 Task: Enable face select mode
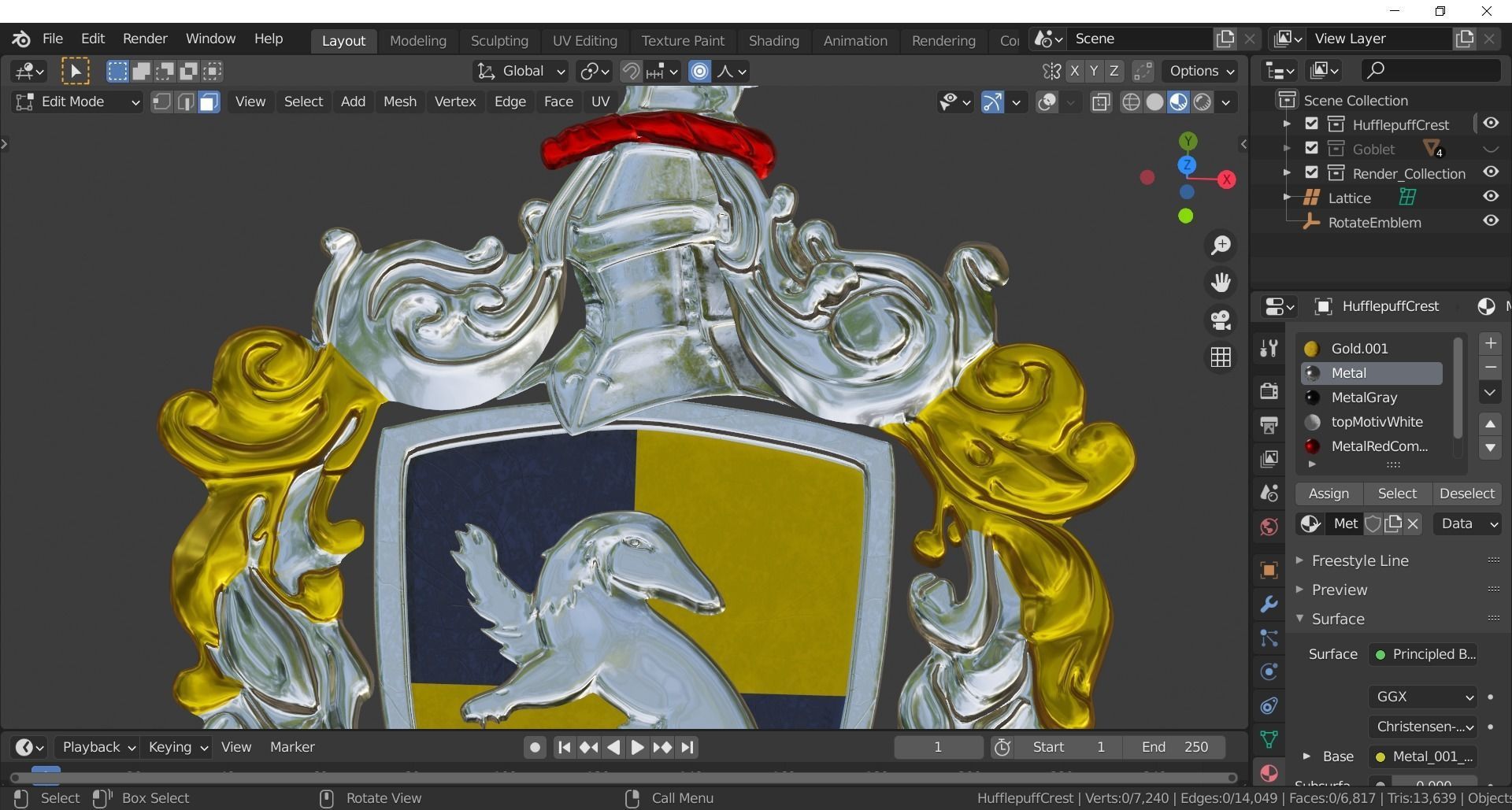(209, 102)
